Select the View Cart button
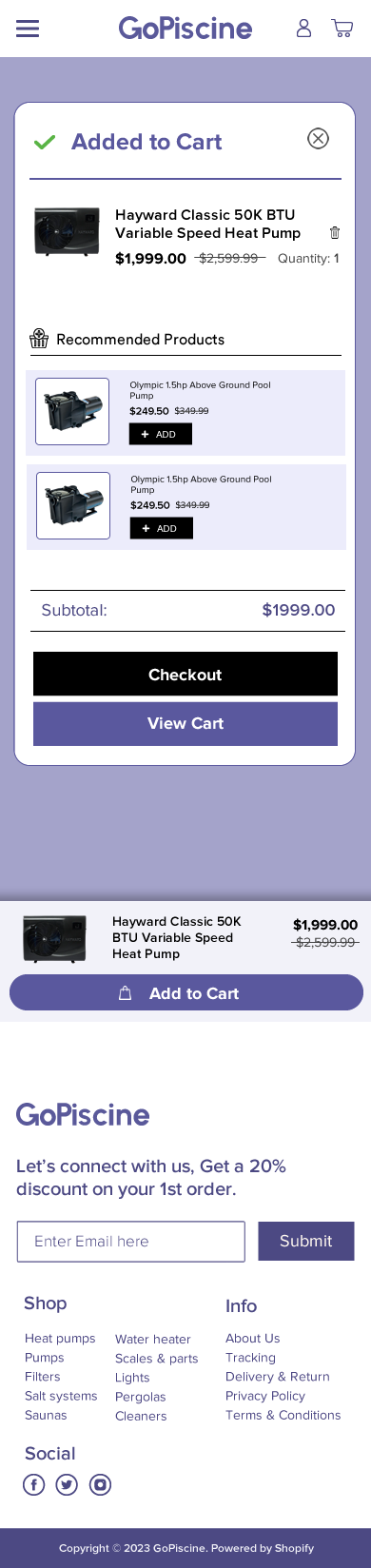 pos(185,723)
